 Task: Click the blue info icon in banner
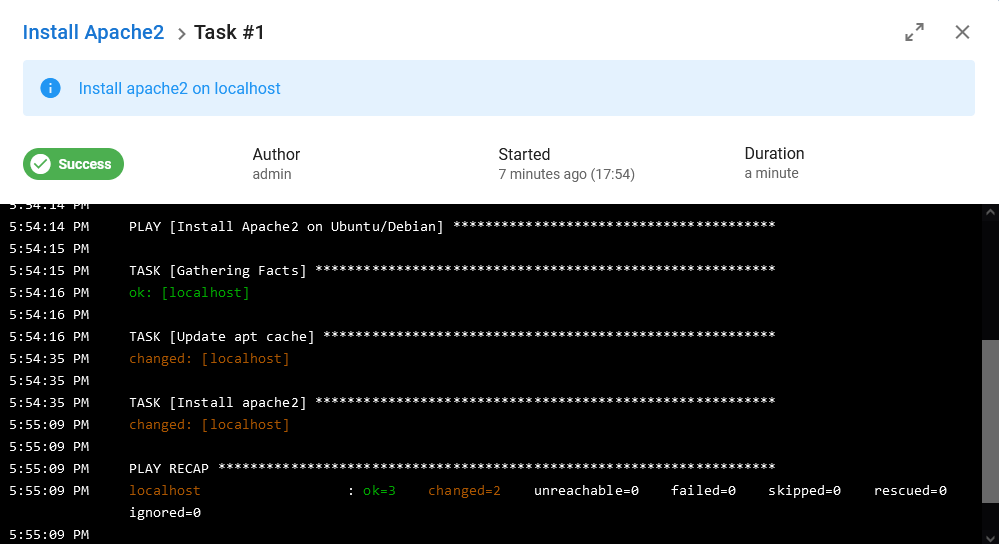pos(50,88)
